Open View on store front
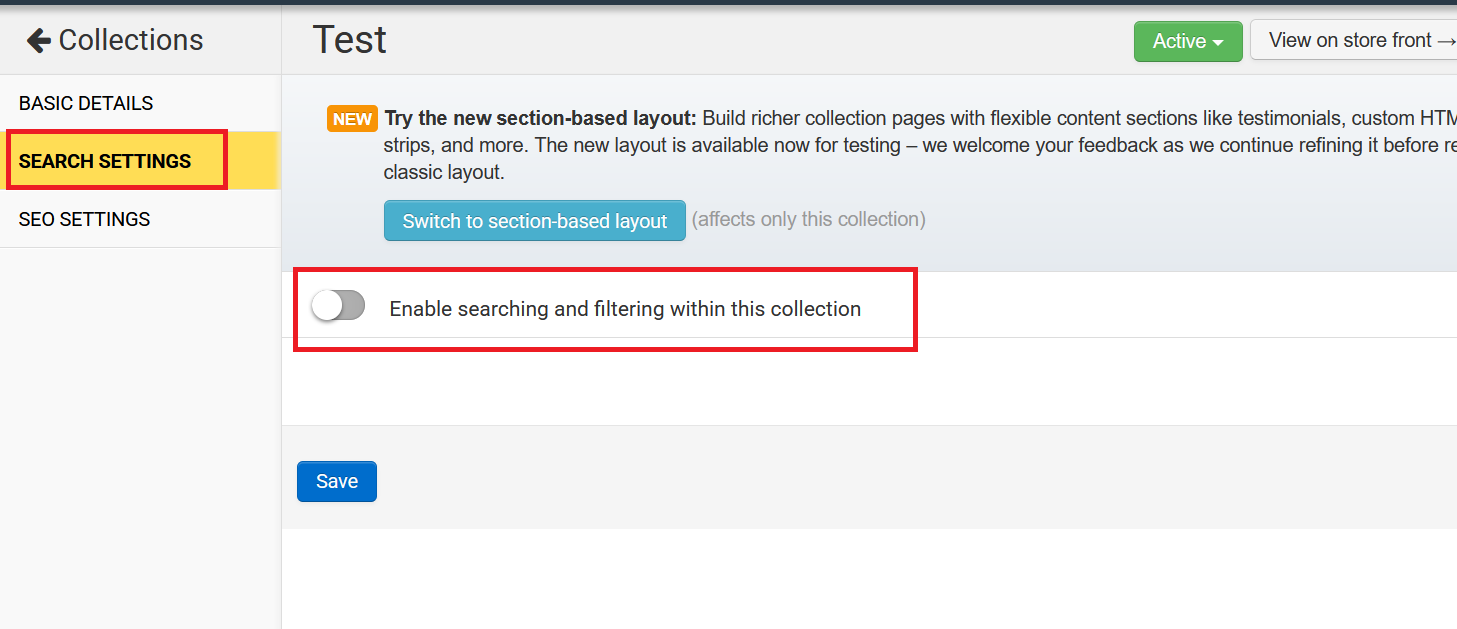The width and height of the screenshot is (1457, 629). point(1350,41)
